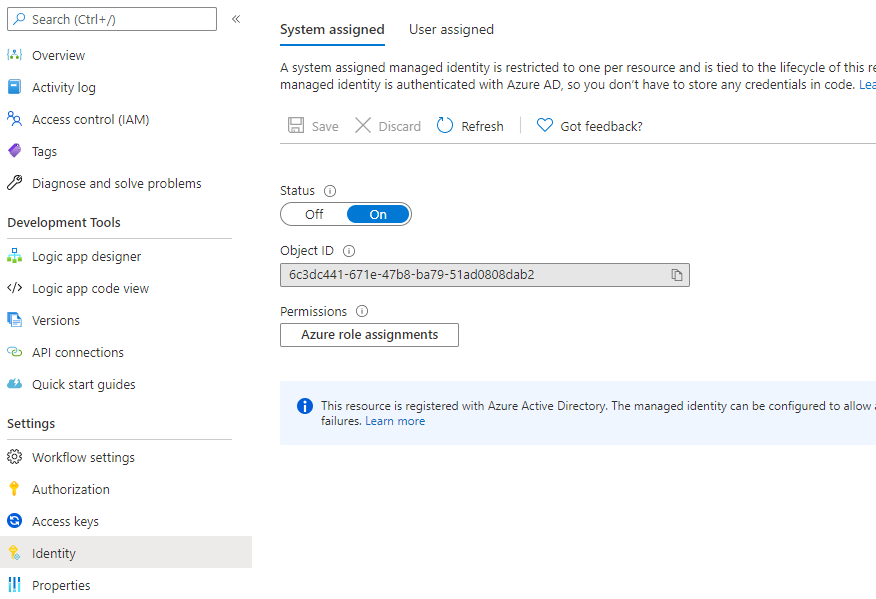Follow the Learn more link
This screenshot has width=876, height=599.
click(x=395, y=421)
